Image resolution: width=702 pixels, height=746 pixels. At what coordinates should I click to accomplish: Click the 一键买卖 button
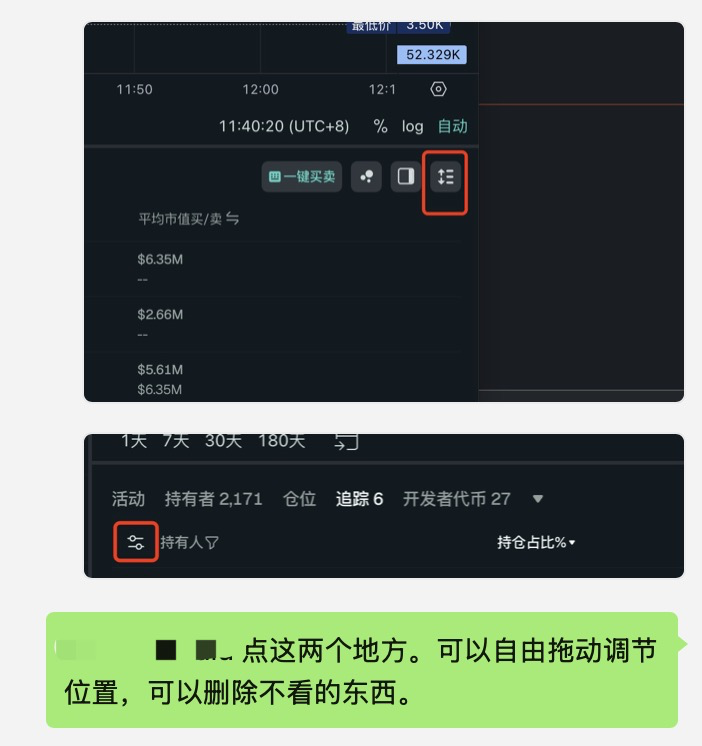(x=302, y=177)
